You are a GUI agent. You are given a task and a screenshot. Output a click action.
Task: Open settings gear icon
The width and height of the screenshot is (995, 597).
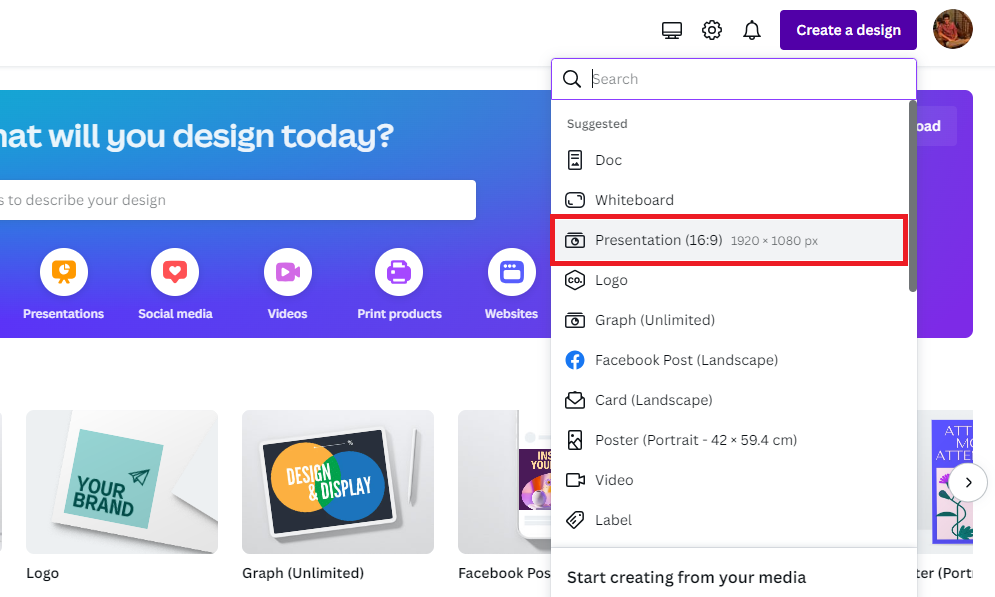click(712, 30)
